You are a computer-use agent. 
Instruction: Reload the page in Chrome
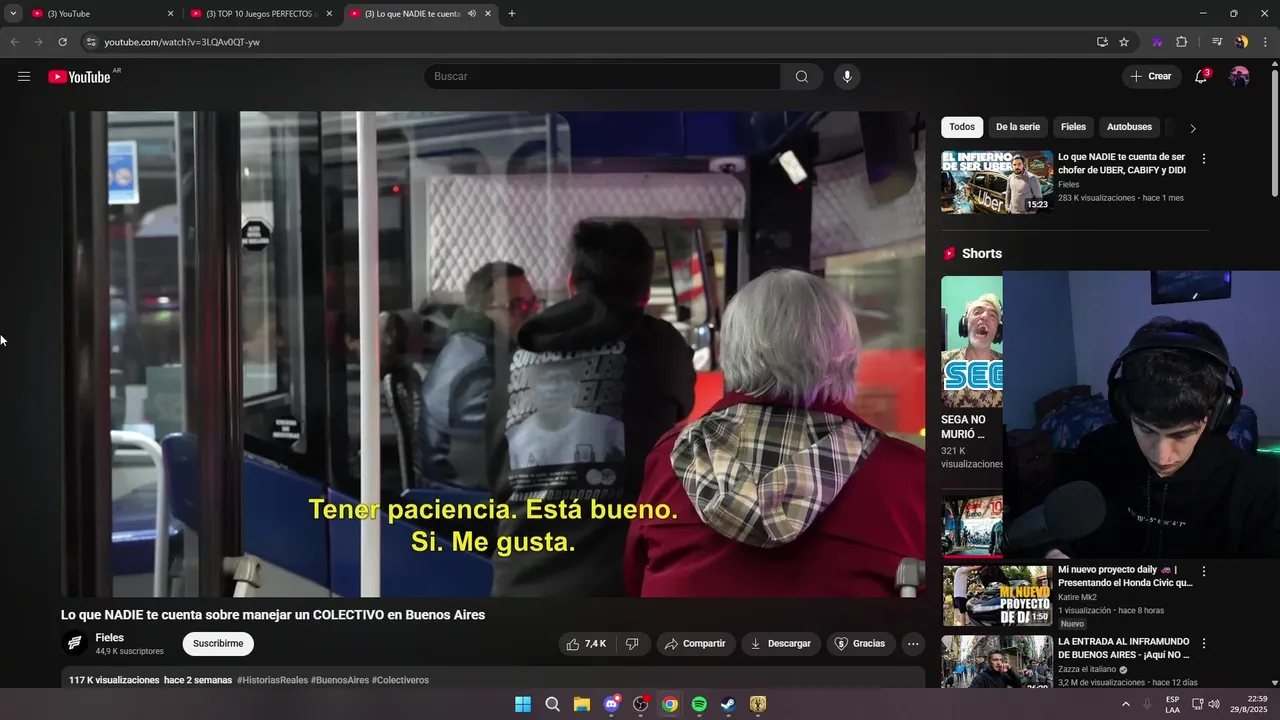click(x=62, y=42)
